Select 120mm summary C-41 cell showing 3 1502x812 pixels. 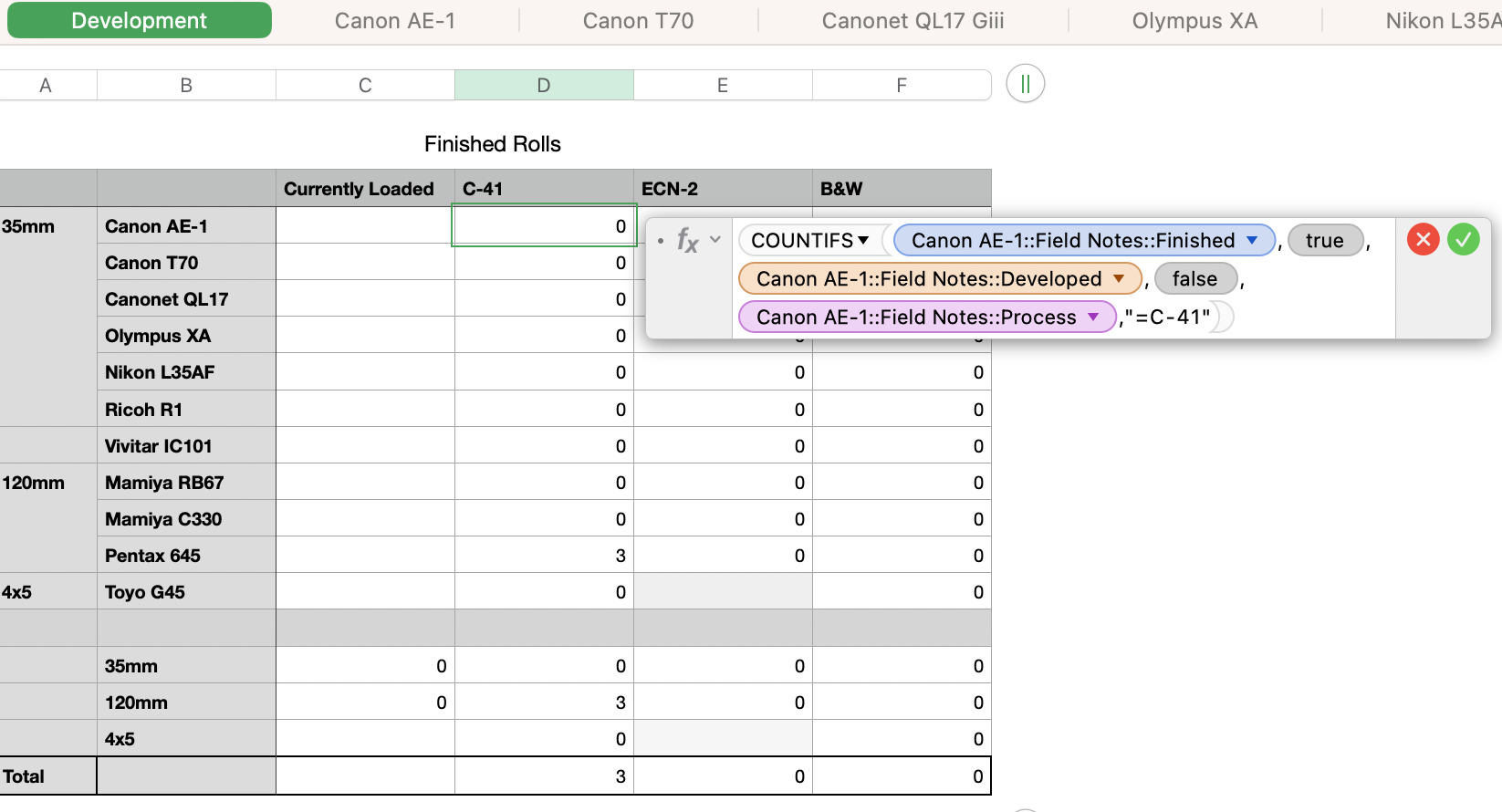click(544, 702)
